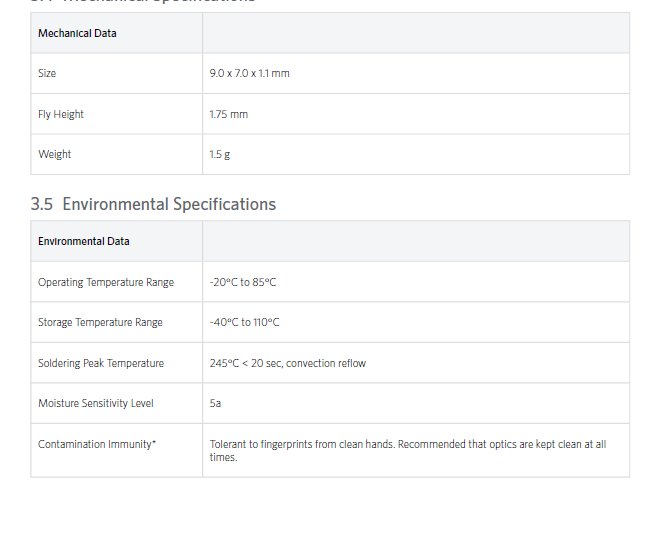Click the Soldering Peak Temperature label
The image size is (649, 537).
101,364
